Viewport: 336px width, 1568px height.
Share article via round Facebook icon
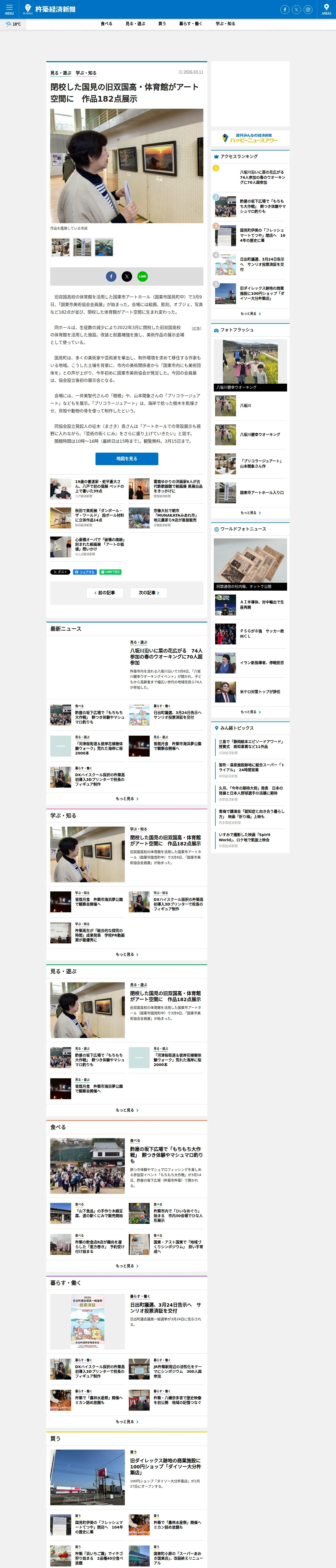click(111, 276)
